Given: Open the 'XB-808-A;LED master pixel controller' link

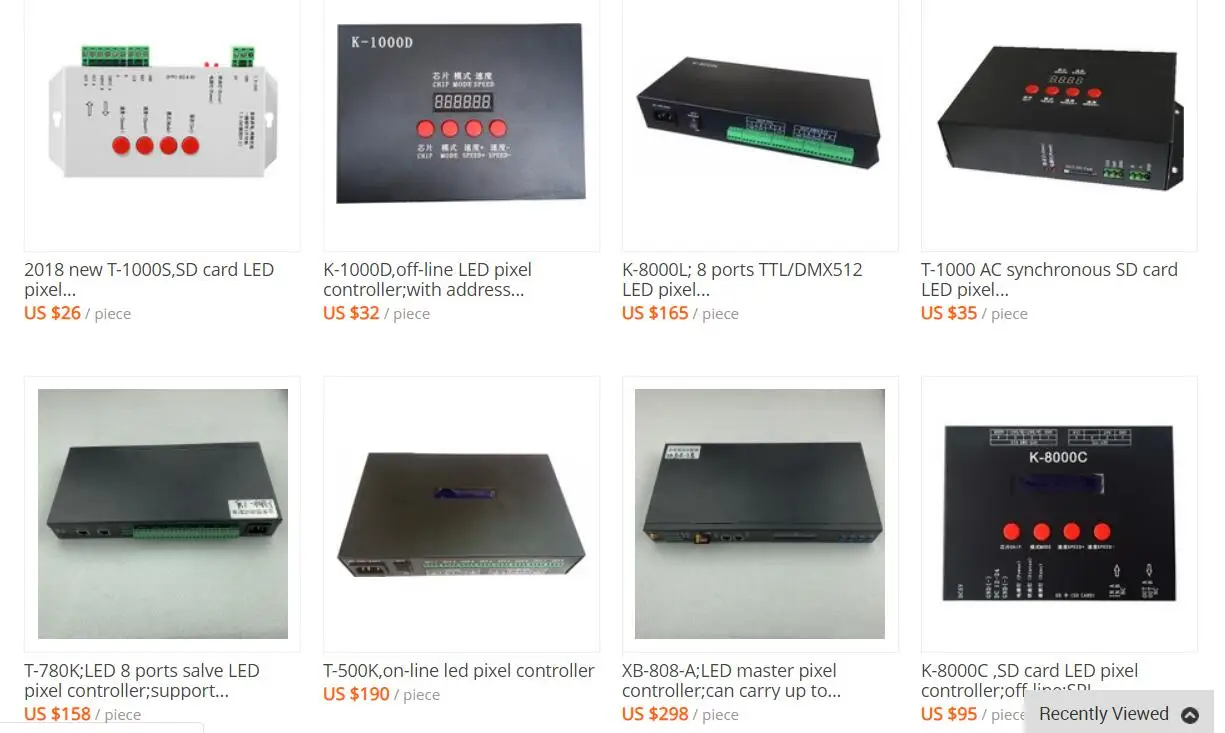Looking at the screenshot, I should 732,681.
